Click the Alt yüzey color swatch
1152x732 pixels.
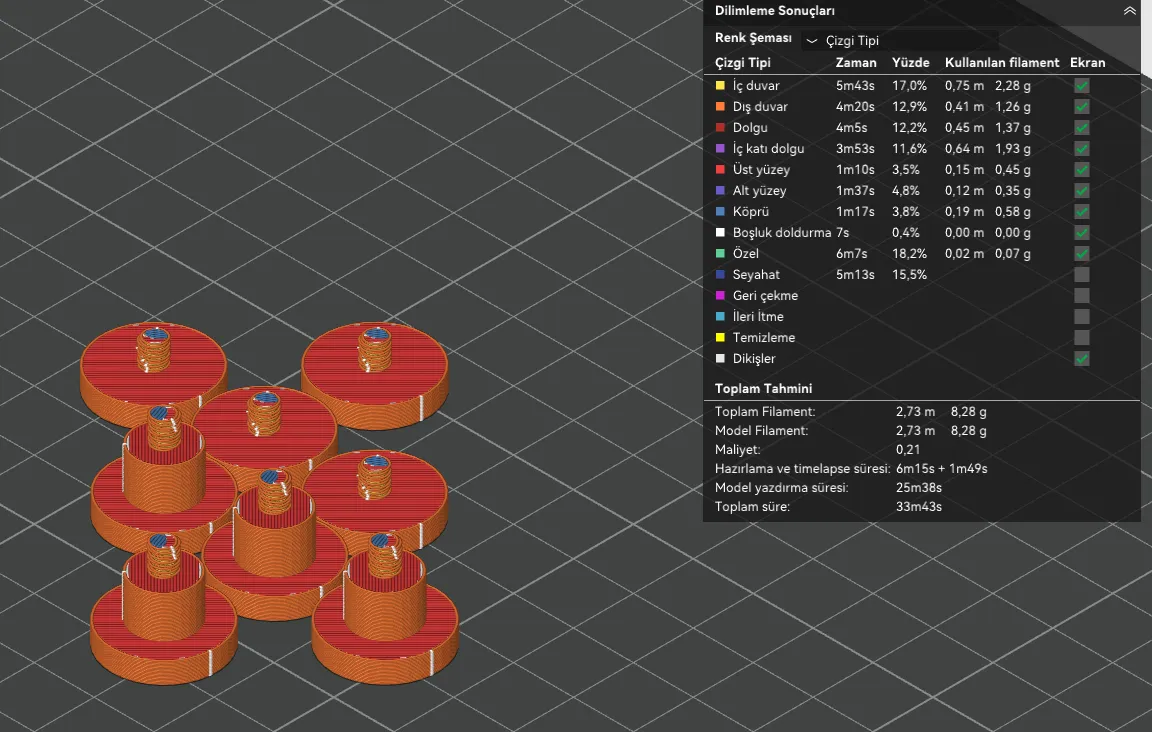point(720,190)
